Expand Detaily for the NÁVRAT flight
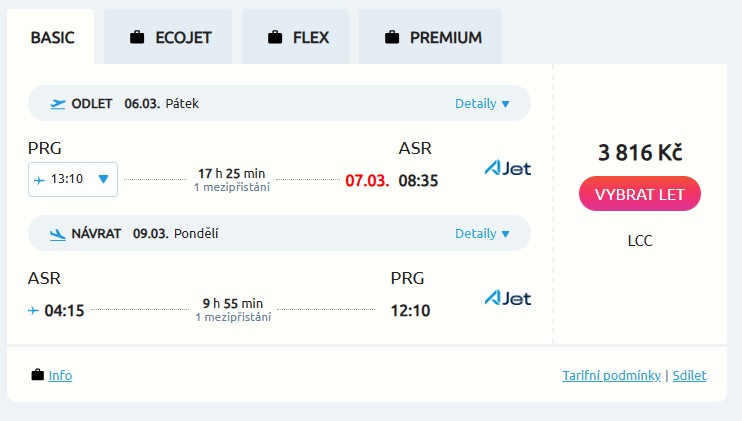742x421 pixels. click(482, 234)
